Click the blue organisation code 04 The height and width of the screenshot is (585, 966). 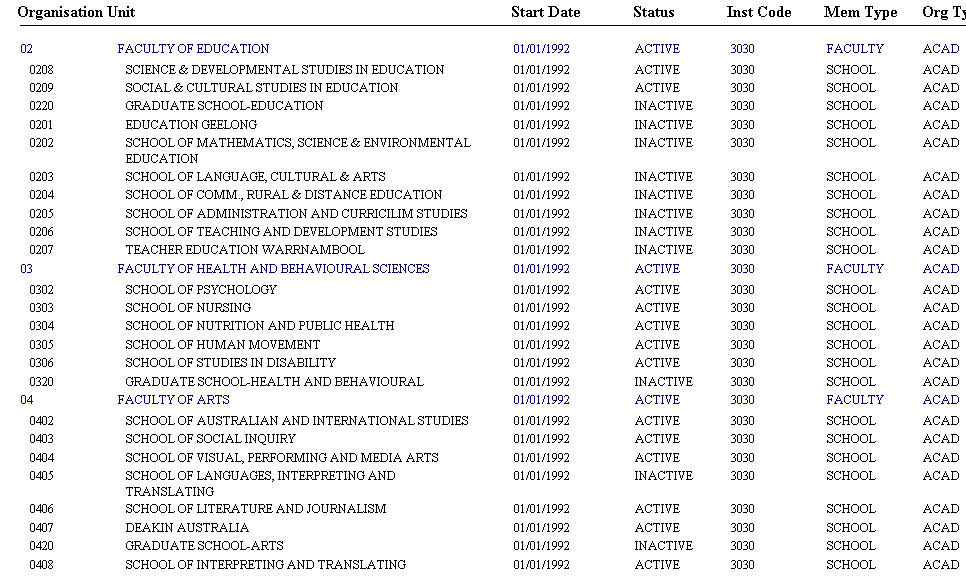coord(27,399)
